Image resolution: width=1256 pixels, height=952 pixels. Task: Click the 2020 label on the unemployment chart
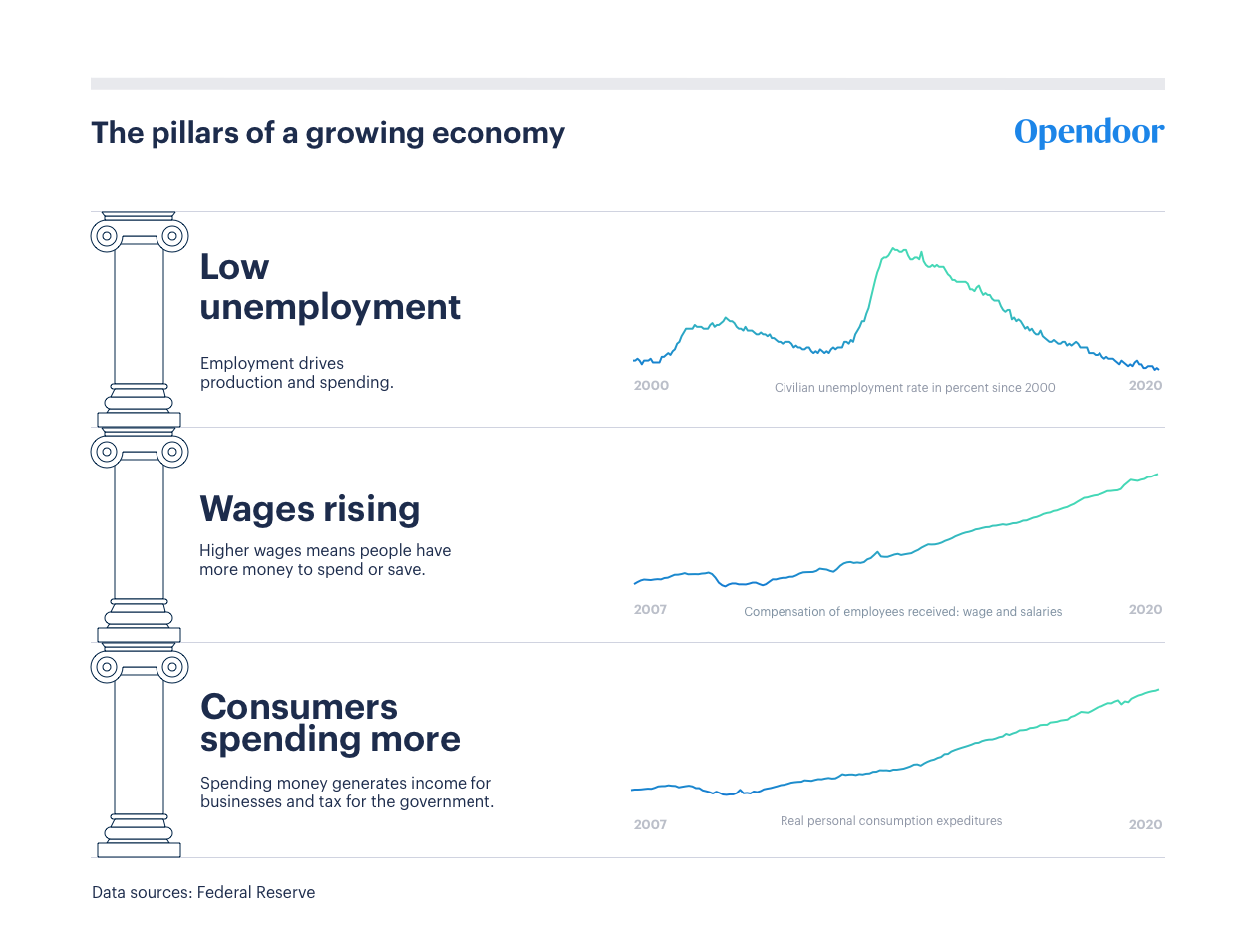coord(1145,385)
